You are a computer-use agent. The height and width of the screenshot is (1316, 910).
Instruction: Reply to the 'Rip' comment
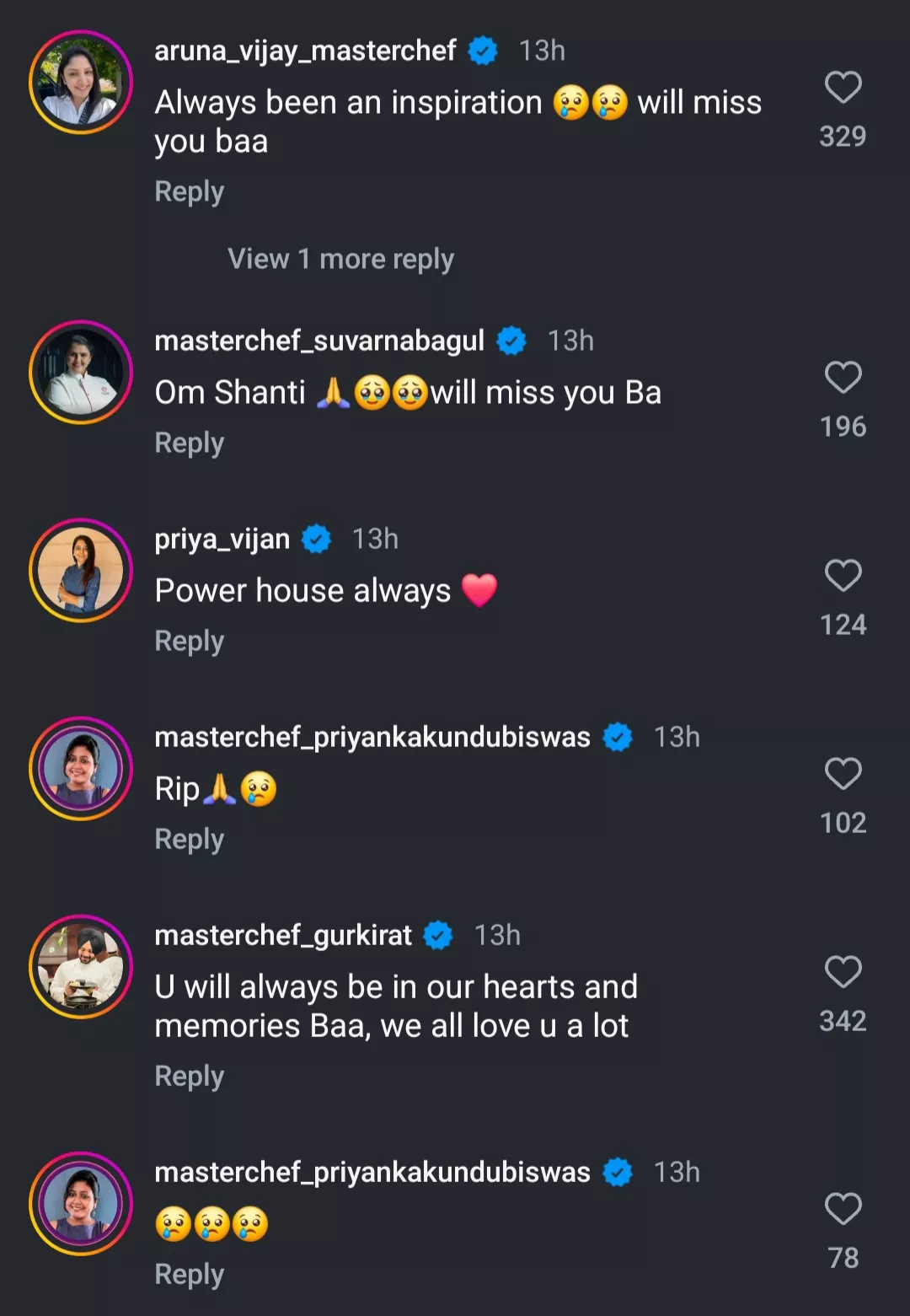[x=190, y=839]
